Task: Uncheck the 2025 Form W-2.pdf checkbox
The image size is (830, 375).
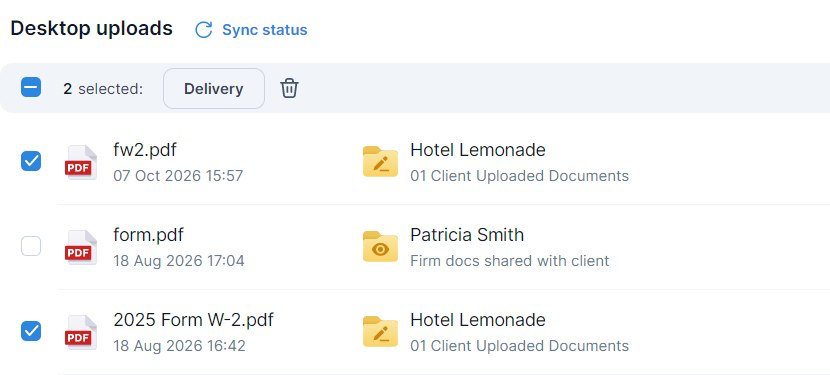Action: point(31,331)
